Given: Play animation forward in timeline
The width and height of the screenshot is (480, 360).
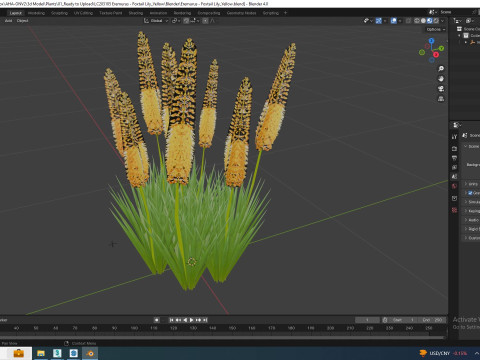Looking at the screenshot, I should [x=192, y=320].
